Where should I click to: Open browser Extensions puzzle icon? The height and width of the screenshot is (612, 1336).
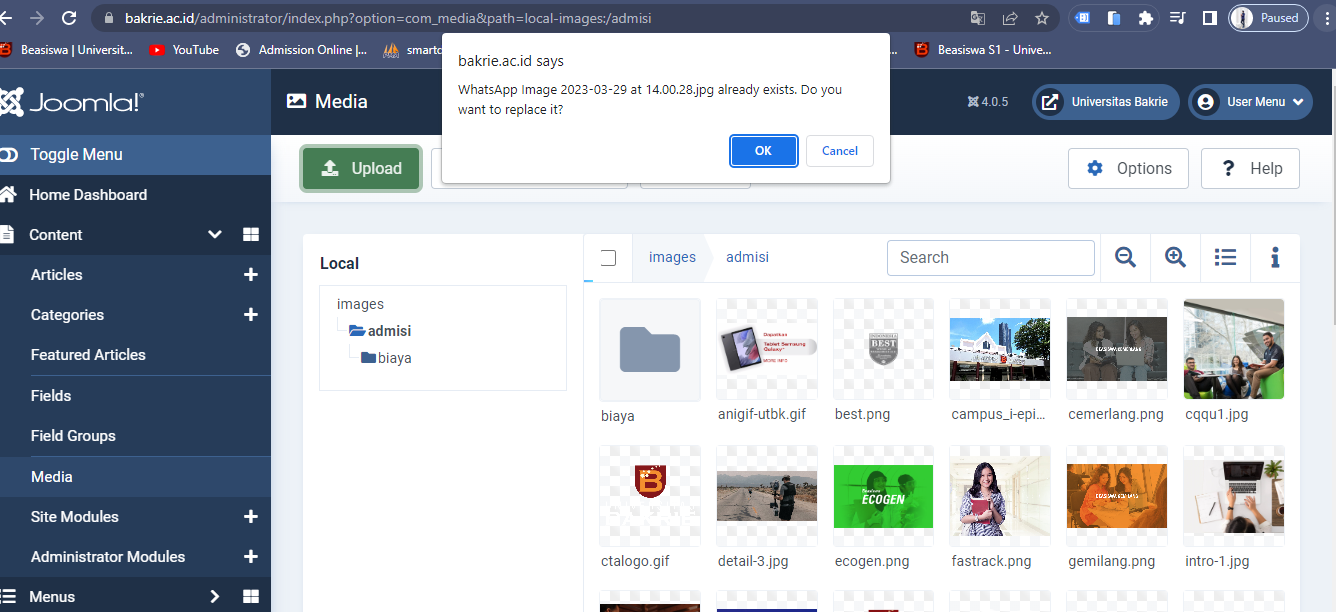pos(1146,18)
